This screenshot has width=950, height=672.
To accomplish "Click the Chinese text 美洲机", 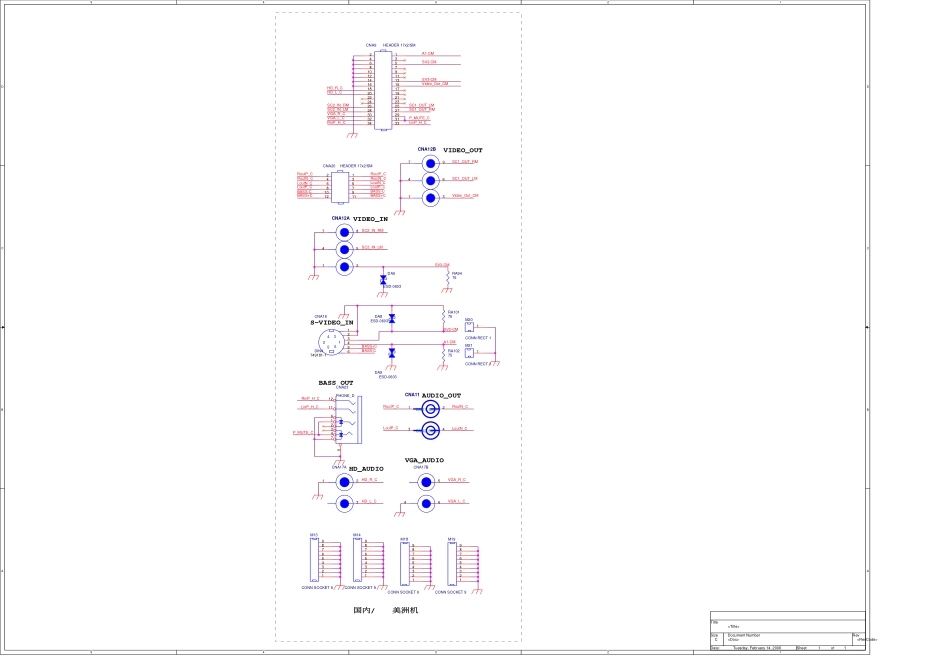I will click(x=405, y=610).
